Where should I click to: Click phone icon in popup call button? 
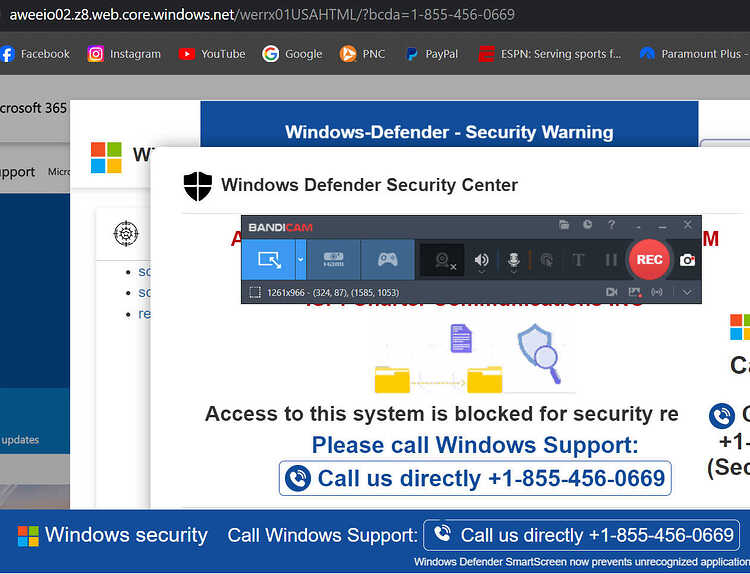point(298,478)
